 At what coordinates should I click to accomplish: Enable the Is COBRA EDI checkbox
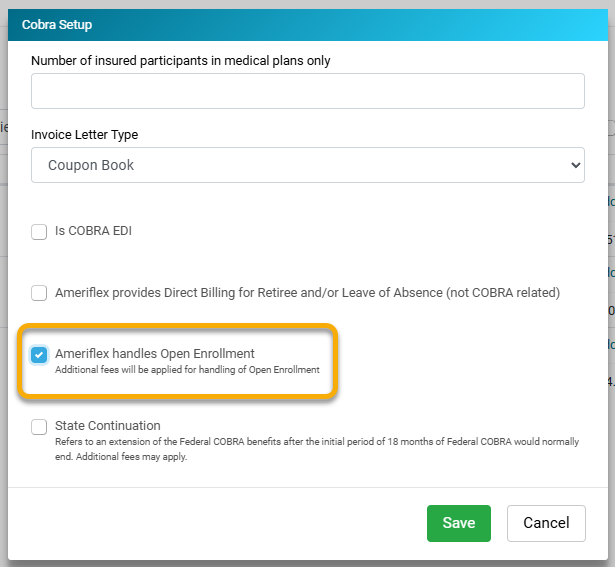click(39, 232)
